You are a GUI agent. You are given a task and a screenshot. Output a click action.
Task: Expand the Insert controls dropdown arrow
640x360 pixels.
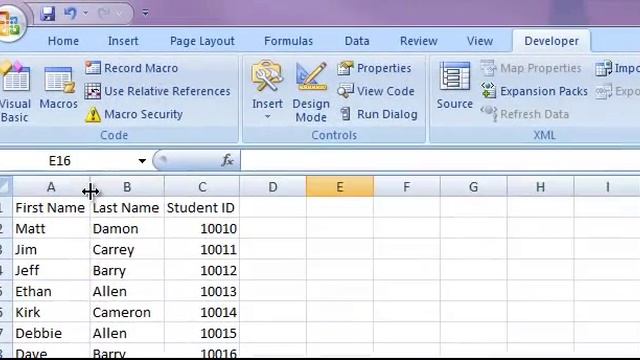point(267,117)
